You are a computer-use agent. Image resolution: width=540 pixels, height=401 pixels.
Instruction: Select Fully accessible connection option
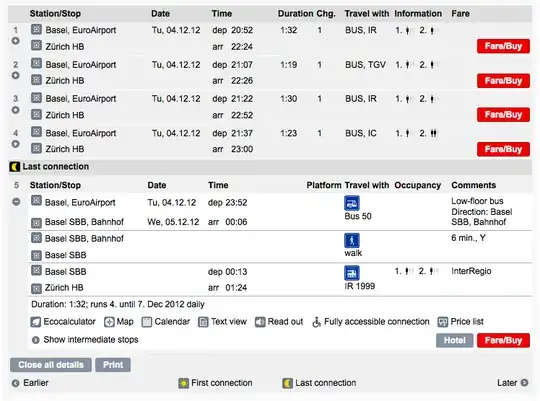click(x=371, y=322)
